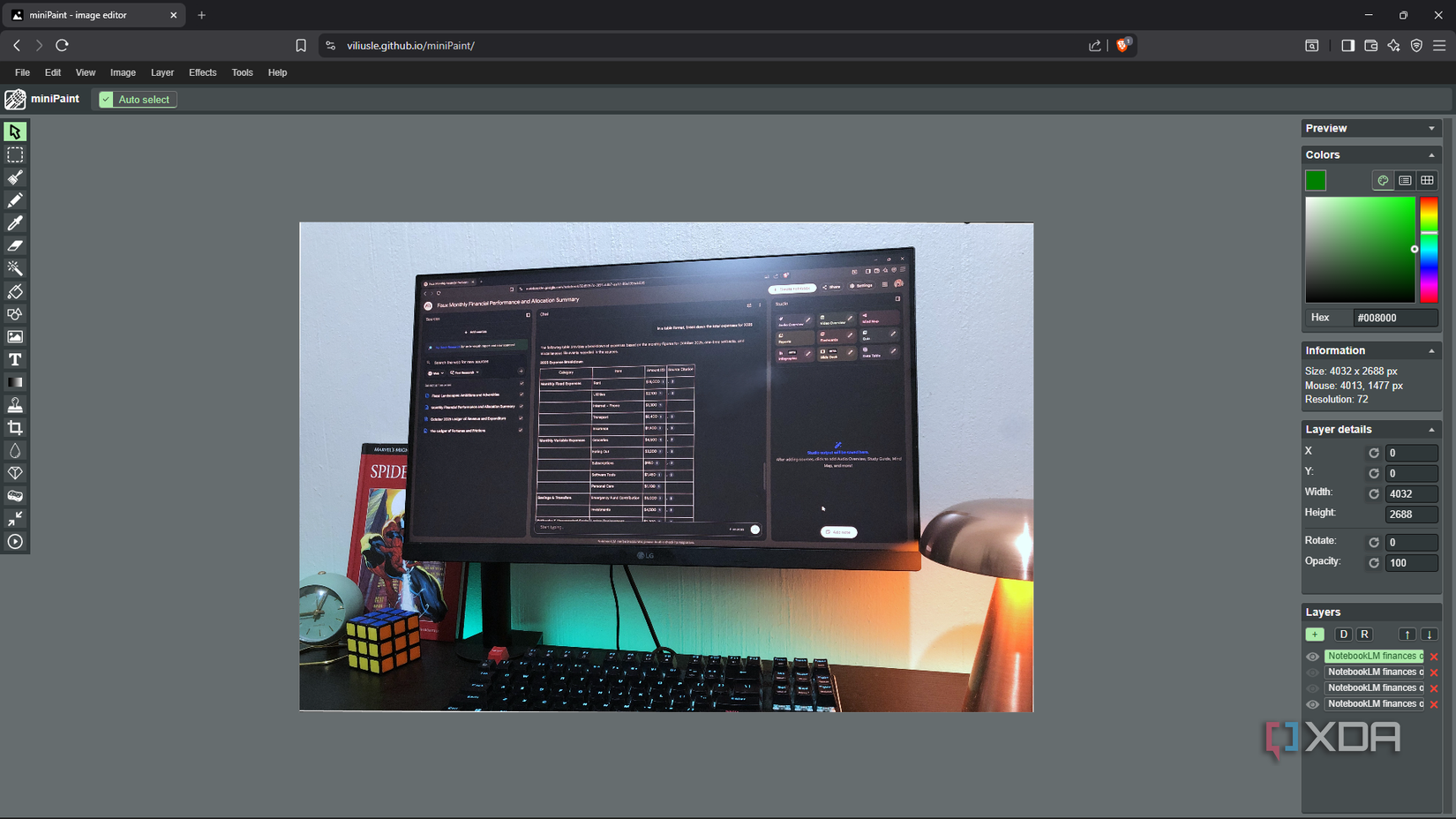Show the second NotebookLM finances layer
The width and height of the screenshot is (1456, 819).
[x=1311, y=672]
